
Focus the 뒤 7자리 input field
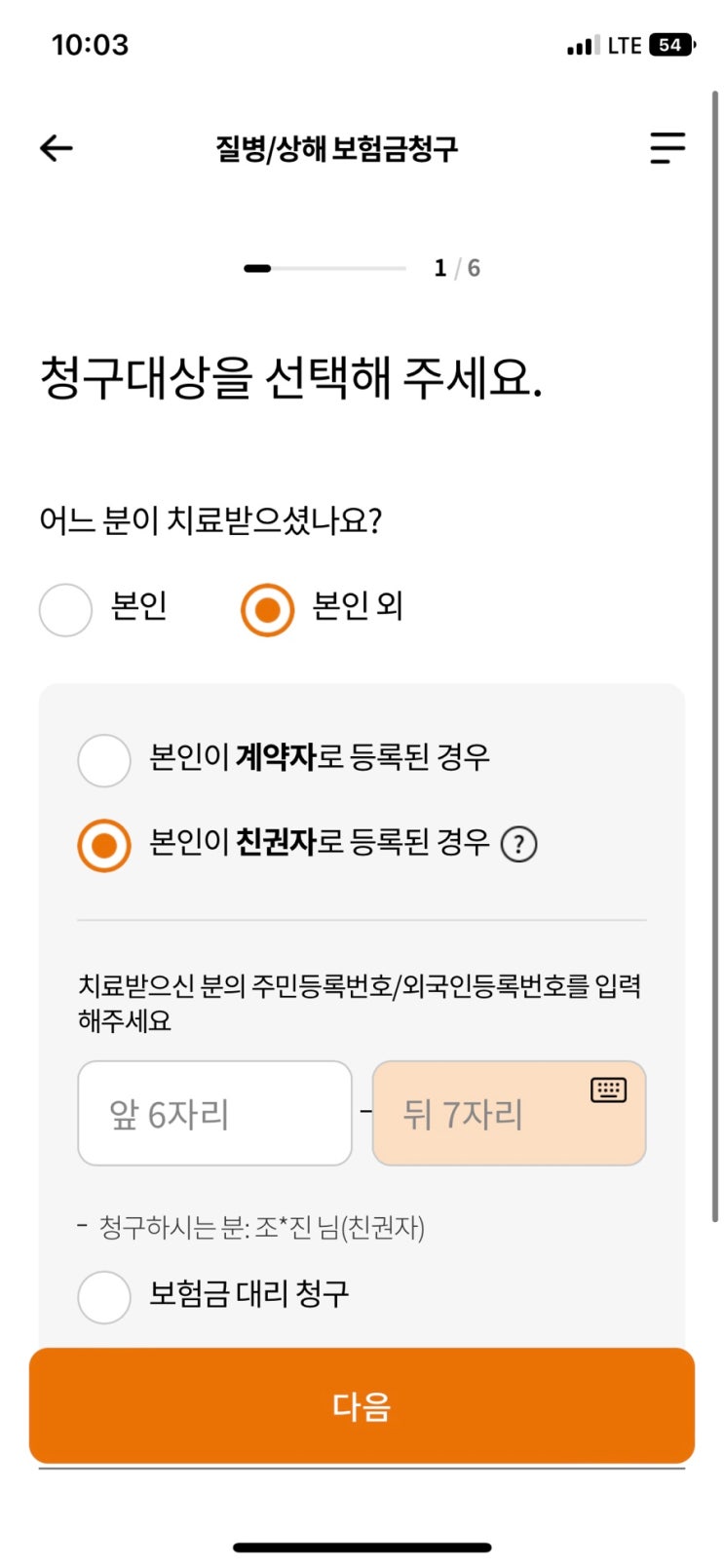coord(487,1113)
